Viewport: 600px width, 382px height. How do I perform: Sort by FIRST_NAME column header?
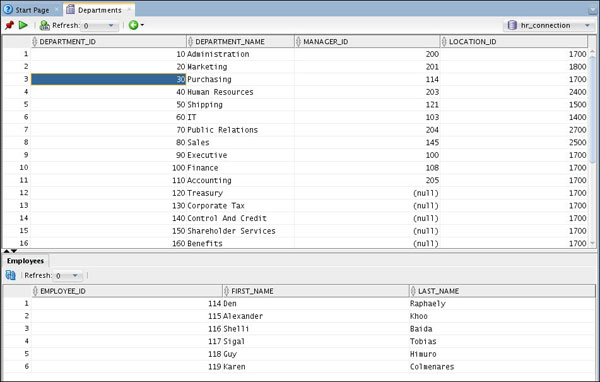(316, 291)
